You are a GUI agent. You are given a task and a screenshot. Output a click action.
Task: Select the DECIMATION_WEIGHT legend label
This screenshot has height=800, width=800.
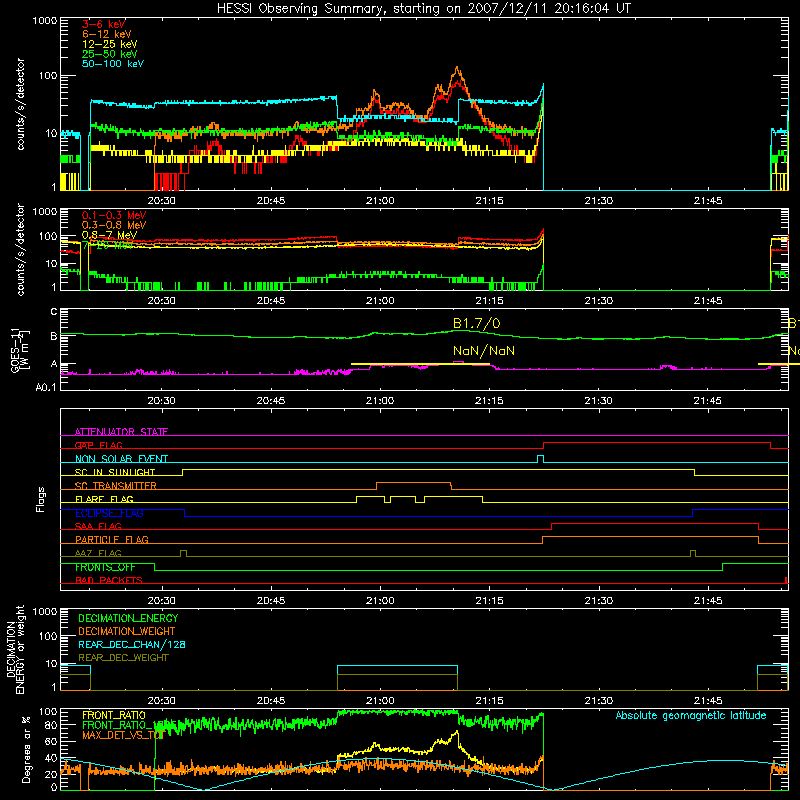pos(127,632)
